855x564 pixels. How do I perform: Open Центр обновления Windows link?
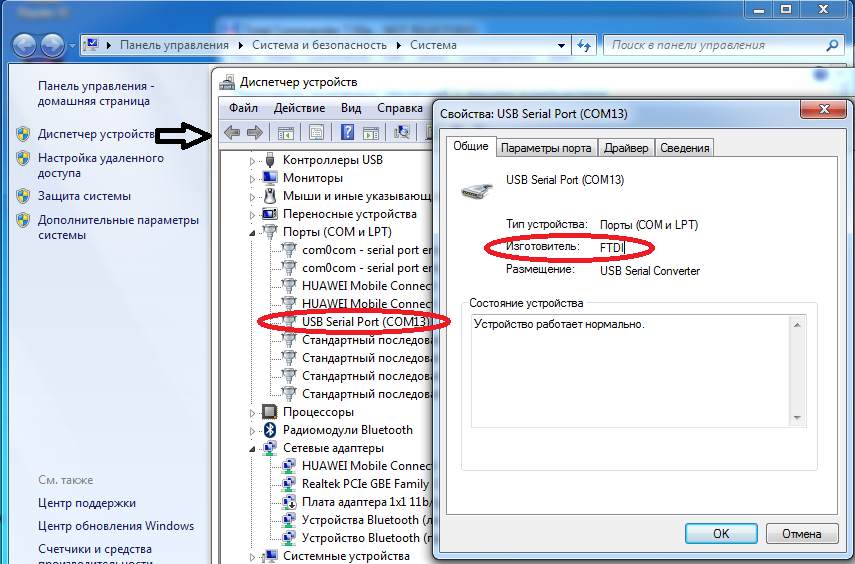pyautogui.click(x=116, y=526)
